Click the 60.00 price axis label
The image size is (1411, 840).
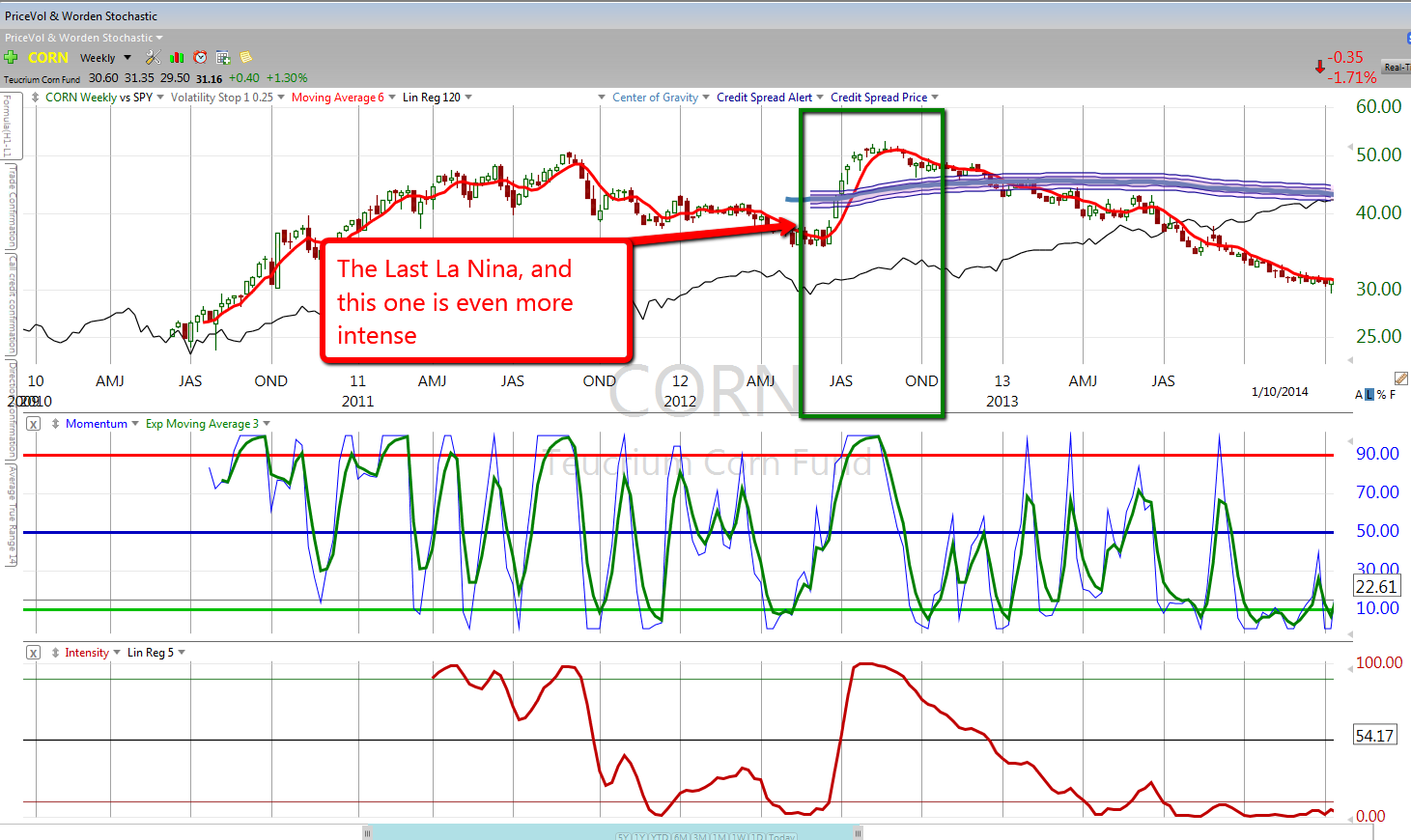click(x=1378, y=107)
